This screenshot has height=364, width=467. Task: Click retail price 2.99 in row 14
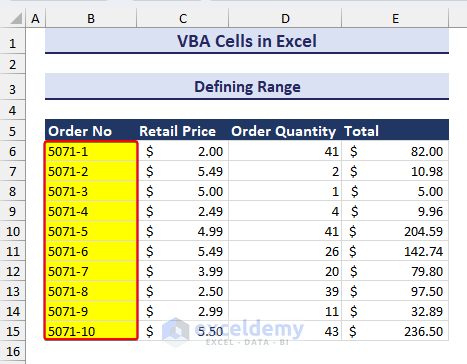tap(183, 311)
